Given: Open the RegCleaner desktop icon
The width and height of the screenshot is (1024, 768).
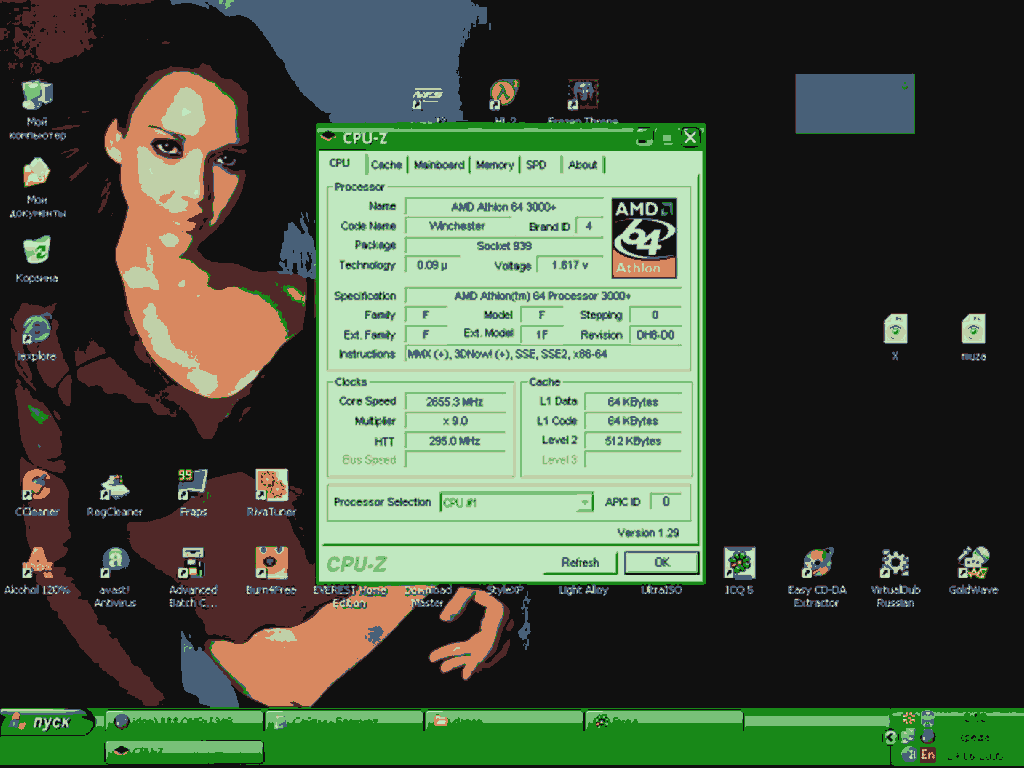Looking at the screenshot, I should click(114, 493).
